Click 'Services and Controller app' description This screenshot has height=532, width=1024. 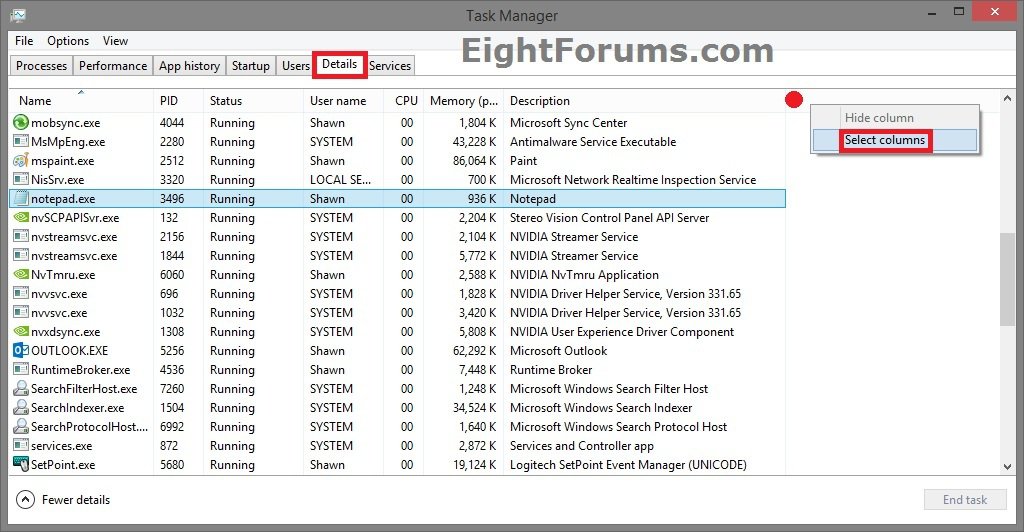coord(581,446)
